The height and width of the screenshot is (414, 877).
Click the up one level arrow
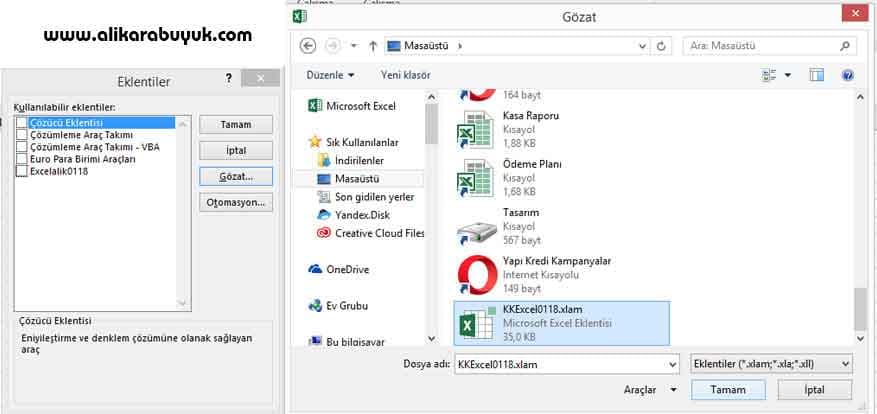click(371, 46)
